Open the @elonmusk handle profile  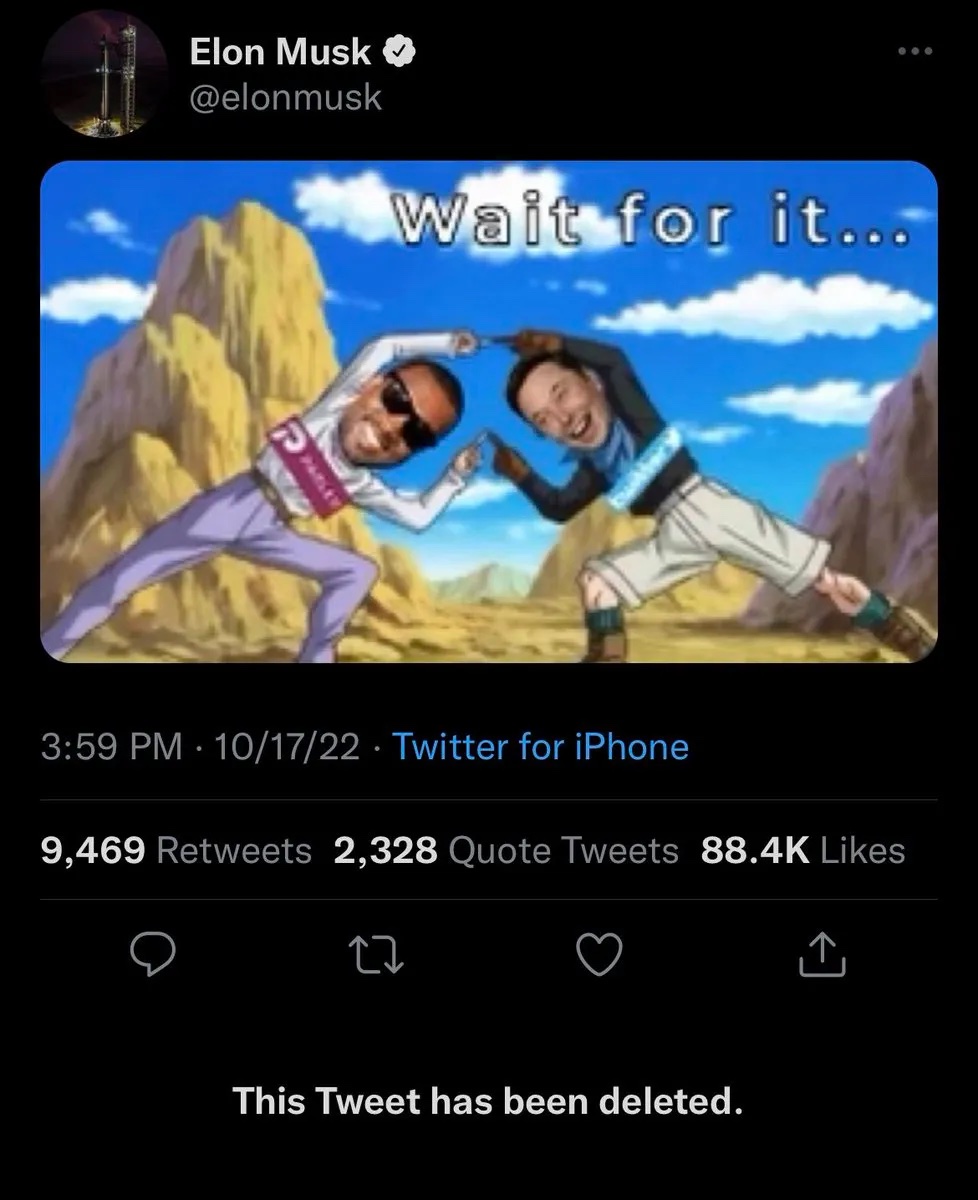286,98
